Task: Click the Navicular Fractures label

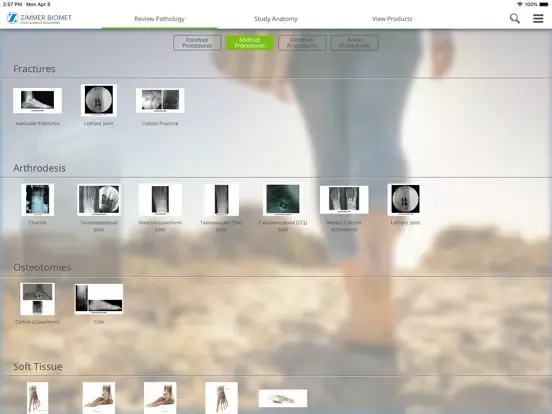Action: (37, 124)
